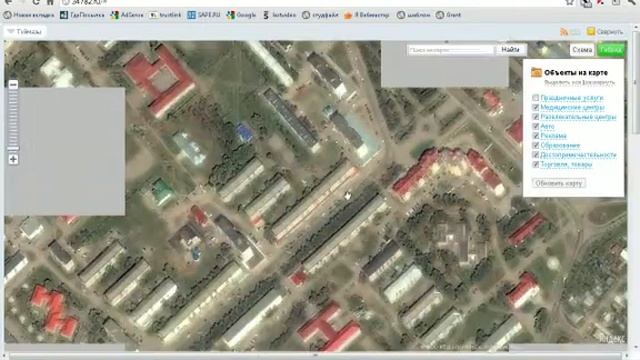The height and width of the screenshot is (360, 640).
Task: Uncheck the Торговля, товары checkbox
Action: 536,164
